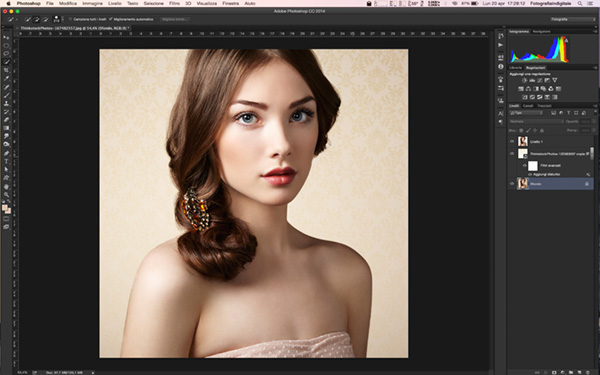Image resolution: width=600 pixels, height=375 pixels.
Task: Select the History Brush tool
Action: [7, 112]
